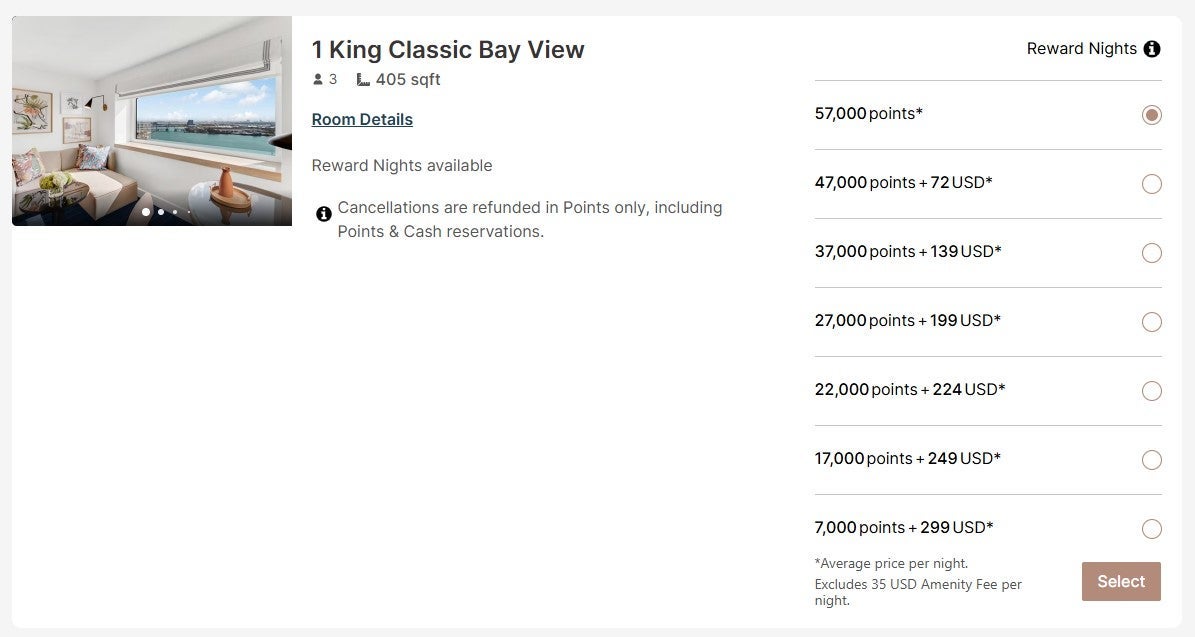Select the 57,000 points only rate
This screenshot has height=637, width=1195.
[x=1151, y=114]
